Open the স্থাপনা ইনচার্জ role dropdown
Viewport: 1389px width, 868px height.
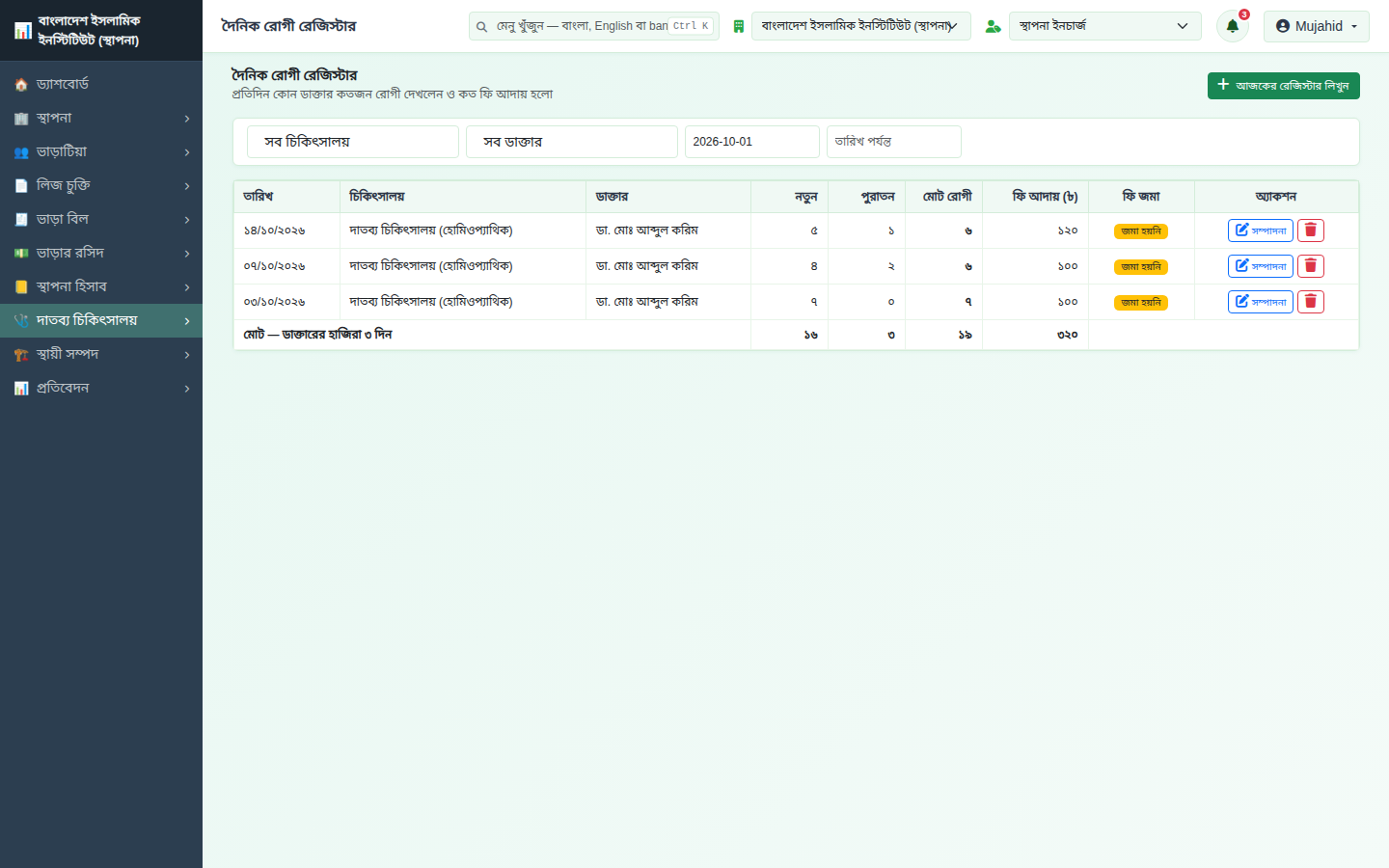pos(1105,26)
